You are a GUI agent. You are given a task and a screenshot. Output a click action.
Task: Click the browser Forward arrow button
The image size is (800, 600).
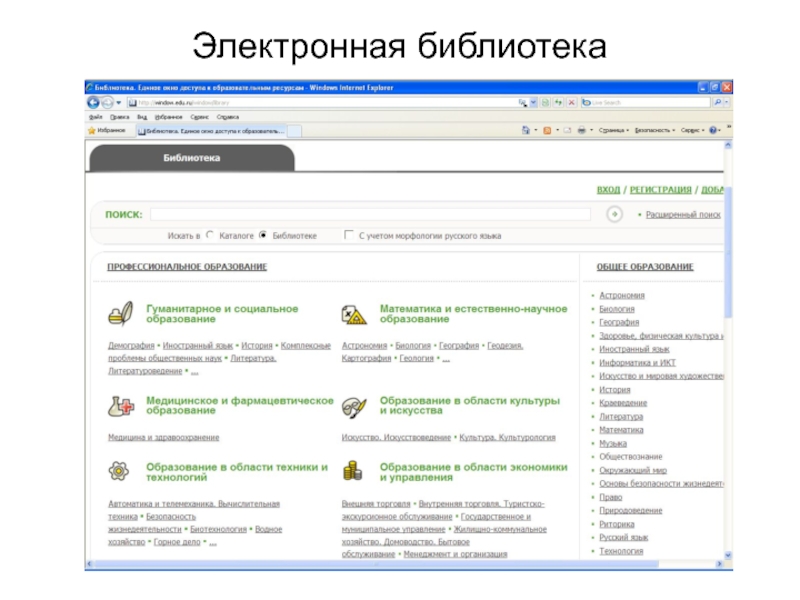point(107,103)
